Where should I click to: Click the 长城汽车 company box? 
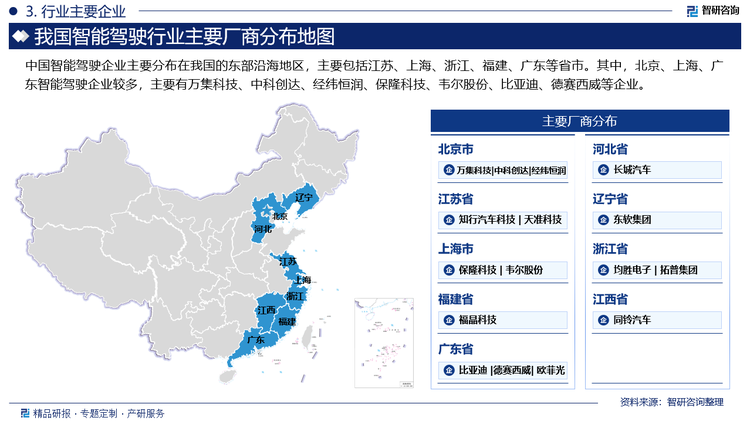pos(657,170)
